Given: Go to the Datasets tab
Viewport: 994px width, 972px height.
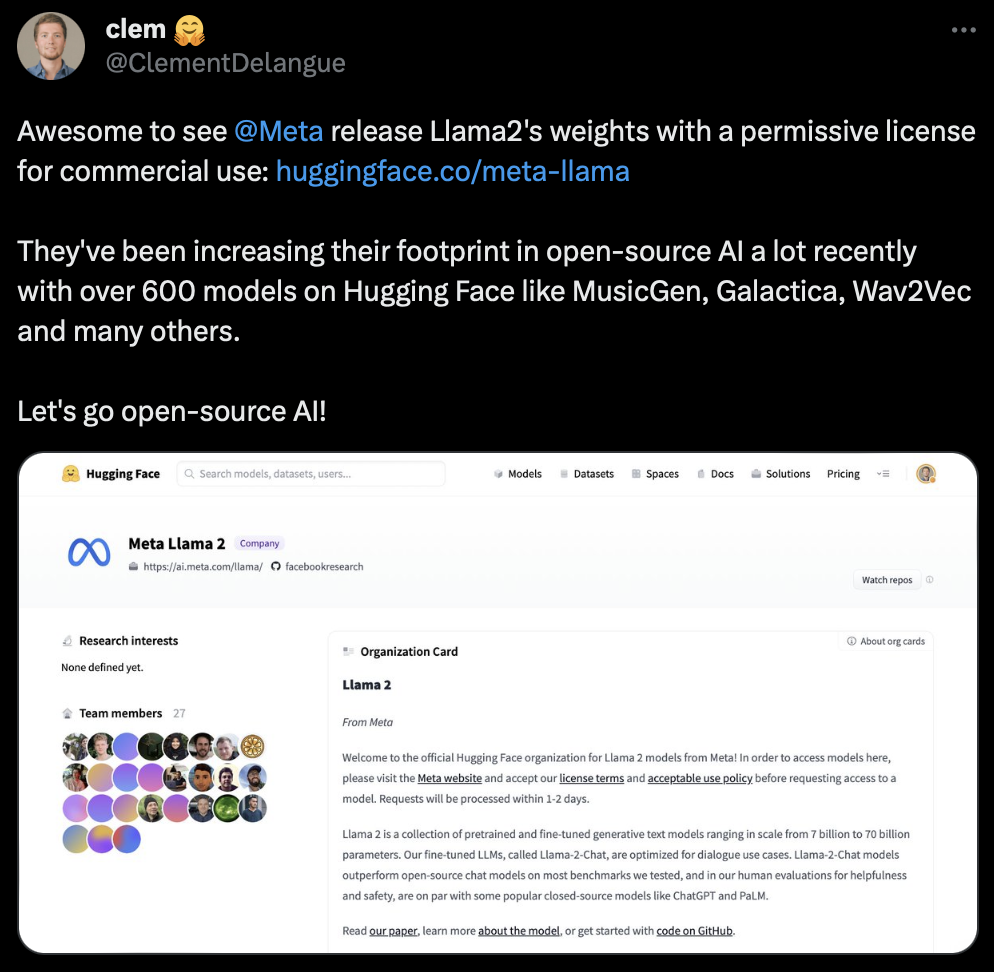Looking at the screenshot, I should 587,474.
